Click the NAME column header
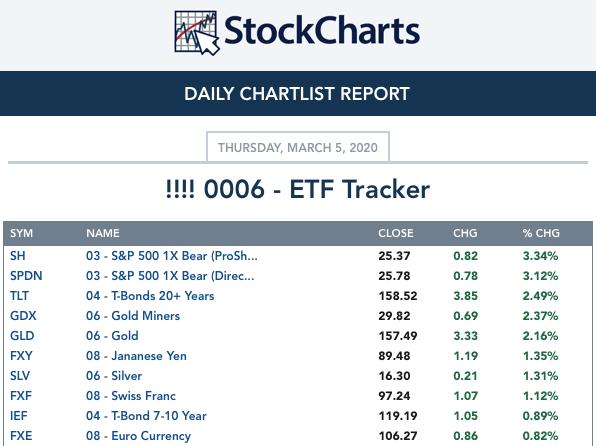This screenshot has width=596, height=446. (x=103, y=233)
